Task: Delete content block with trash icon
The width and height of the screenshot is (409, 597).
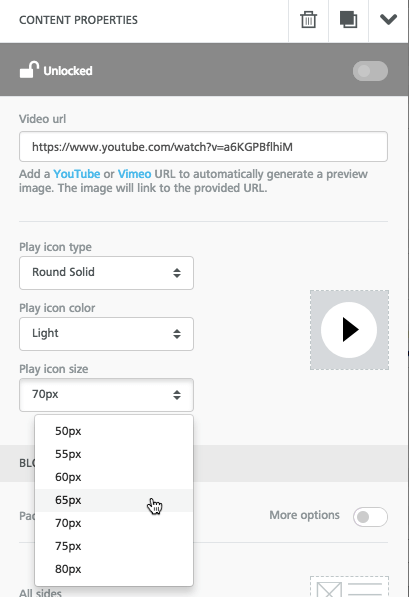Action: point(308,20)
